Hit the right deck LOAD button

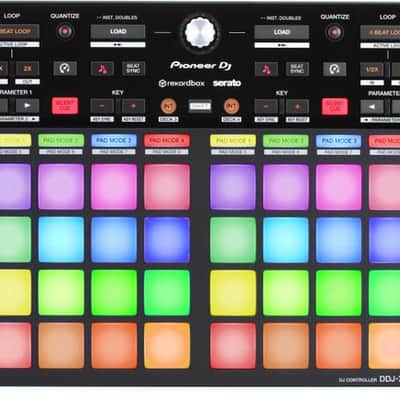coord(282,33)
